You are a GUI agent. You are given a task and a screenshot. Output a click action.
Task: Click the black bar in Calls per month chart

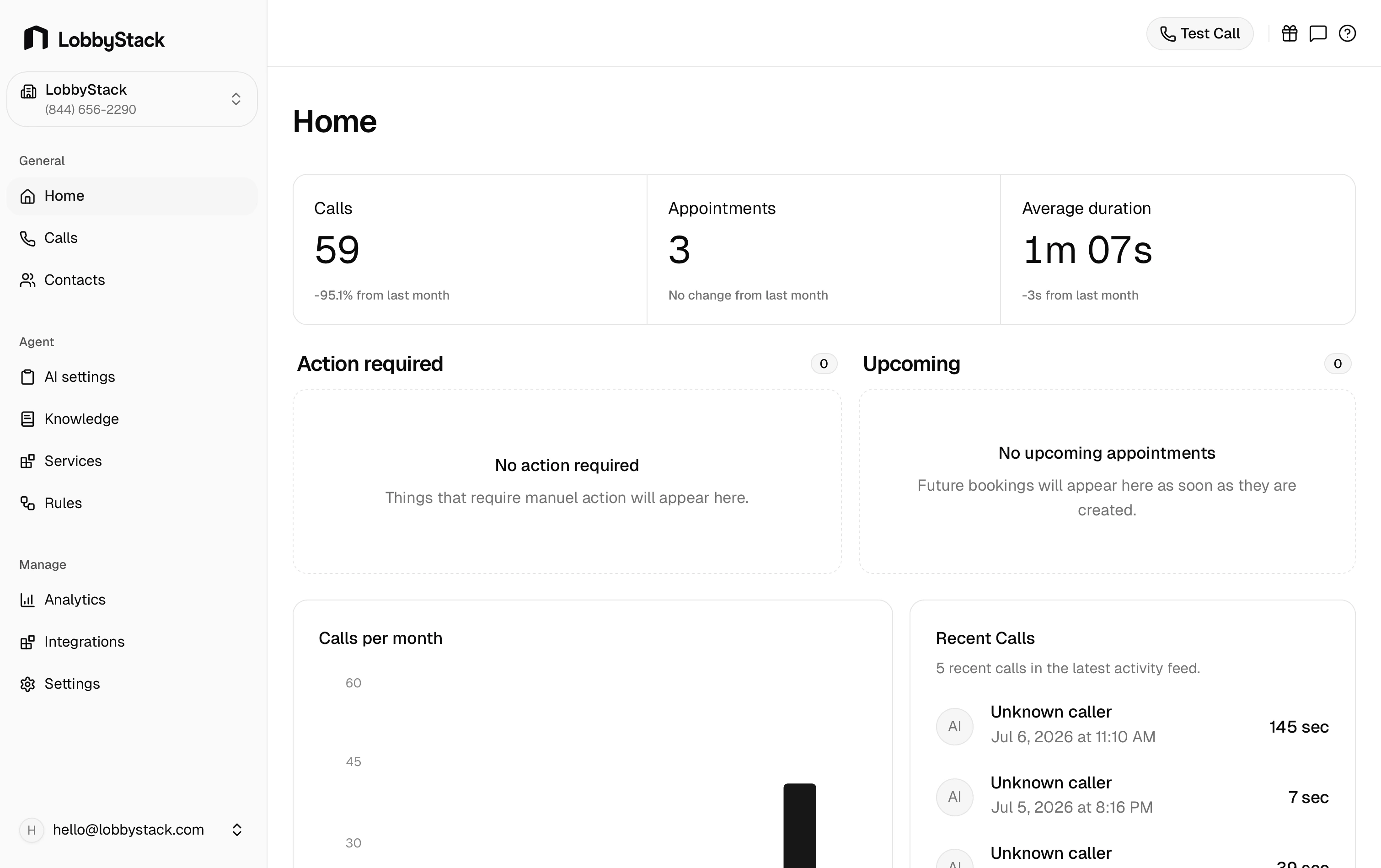[799, 825]
